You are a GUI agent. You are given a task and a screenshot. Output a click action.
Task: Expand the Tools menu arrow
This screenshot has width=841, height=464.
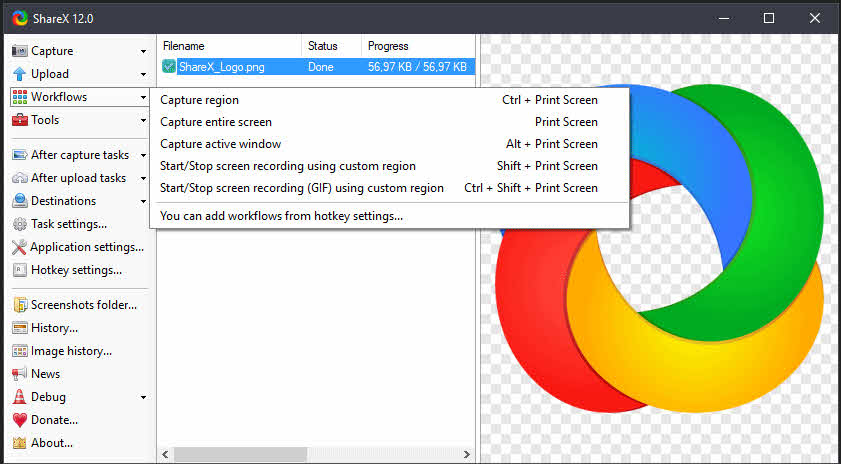pyautogui.click(x=143, y=121)
